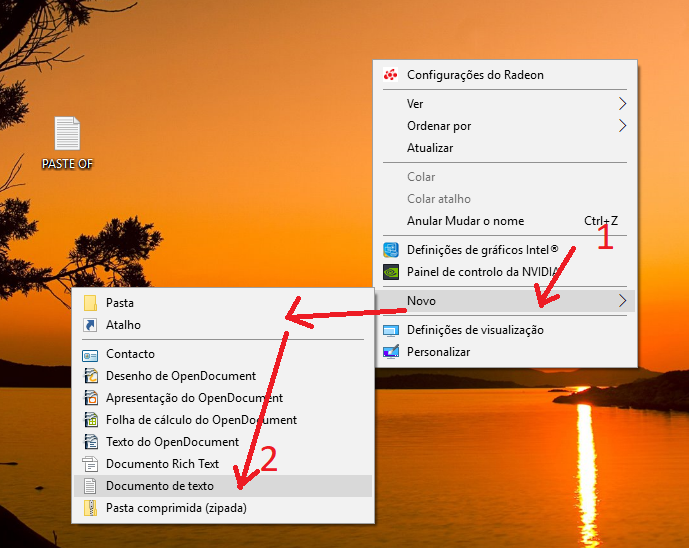
Task: Choose Personalizar from the context menu
Action: tap(505, 352)
